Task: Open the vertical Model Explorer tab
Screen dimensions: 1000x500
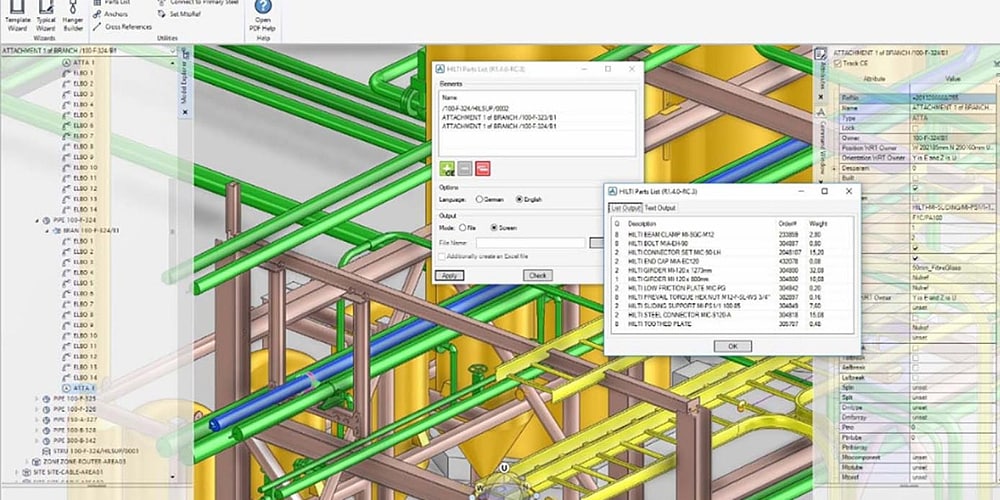Action: click(x=185, y=84)
